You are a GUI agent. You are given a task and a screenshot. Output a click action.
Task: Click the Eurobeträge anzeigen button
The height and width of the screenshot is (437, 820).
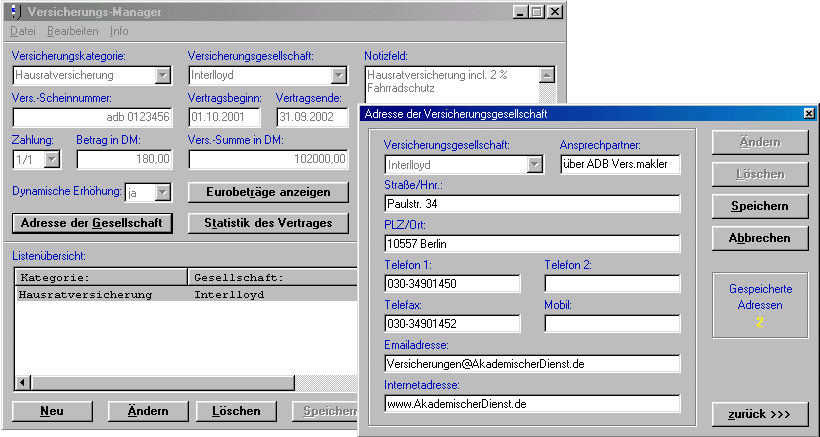point(268,191)
